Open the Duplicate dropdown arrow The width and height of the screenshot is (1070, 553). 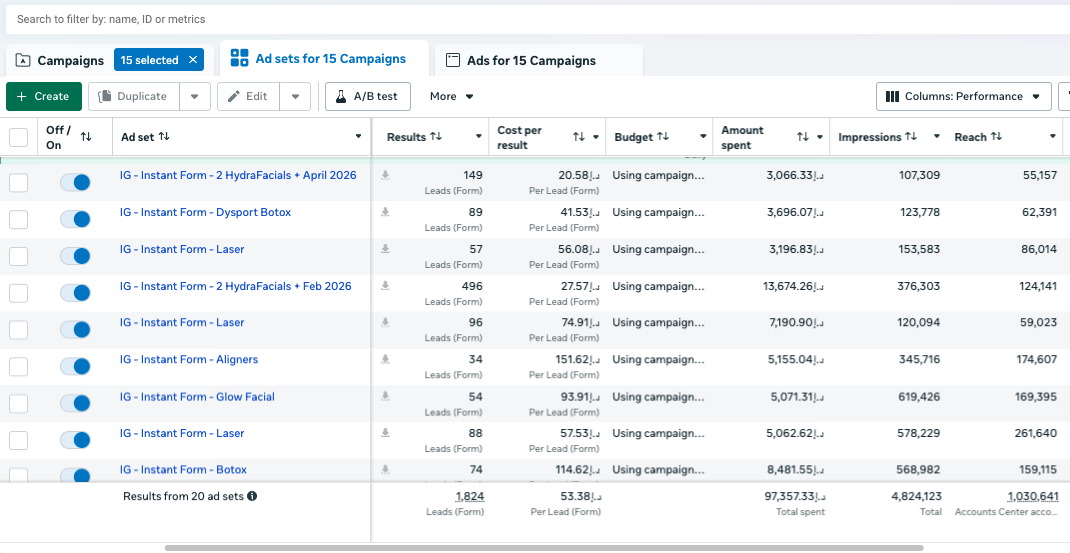coord(195,96)
